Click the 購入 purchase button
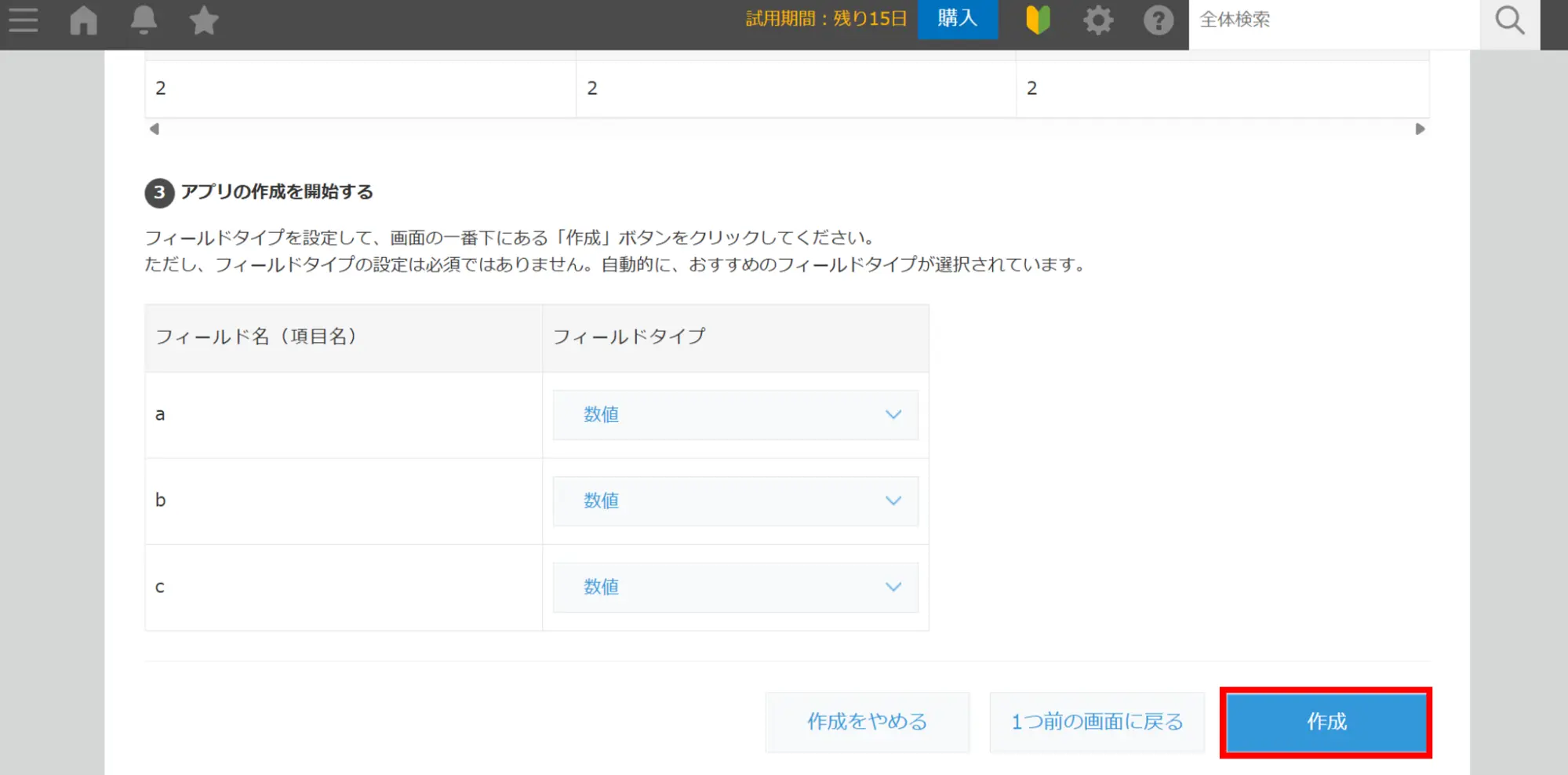 point(957,18)
